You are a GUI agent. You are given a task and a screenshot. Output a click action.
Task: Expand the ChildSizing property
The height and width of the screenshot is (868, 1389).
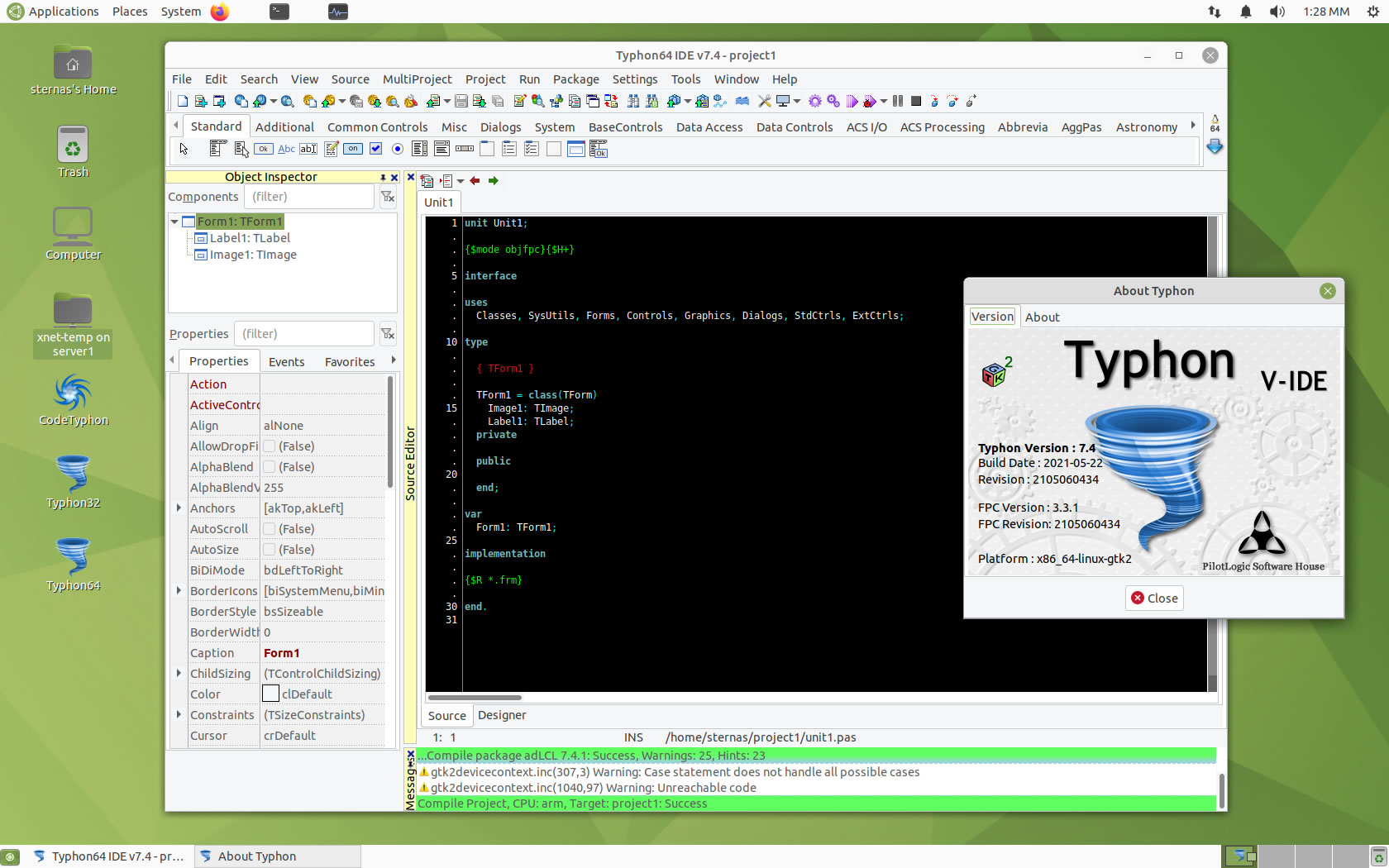pos(179,673)
